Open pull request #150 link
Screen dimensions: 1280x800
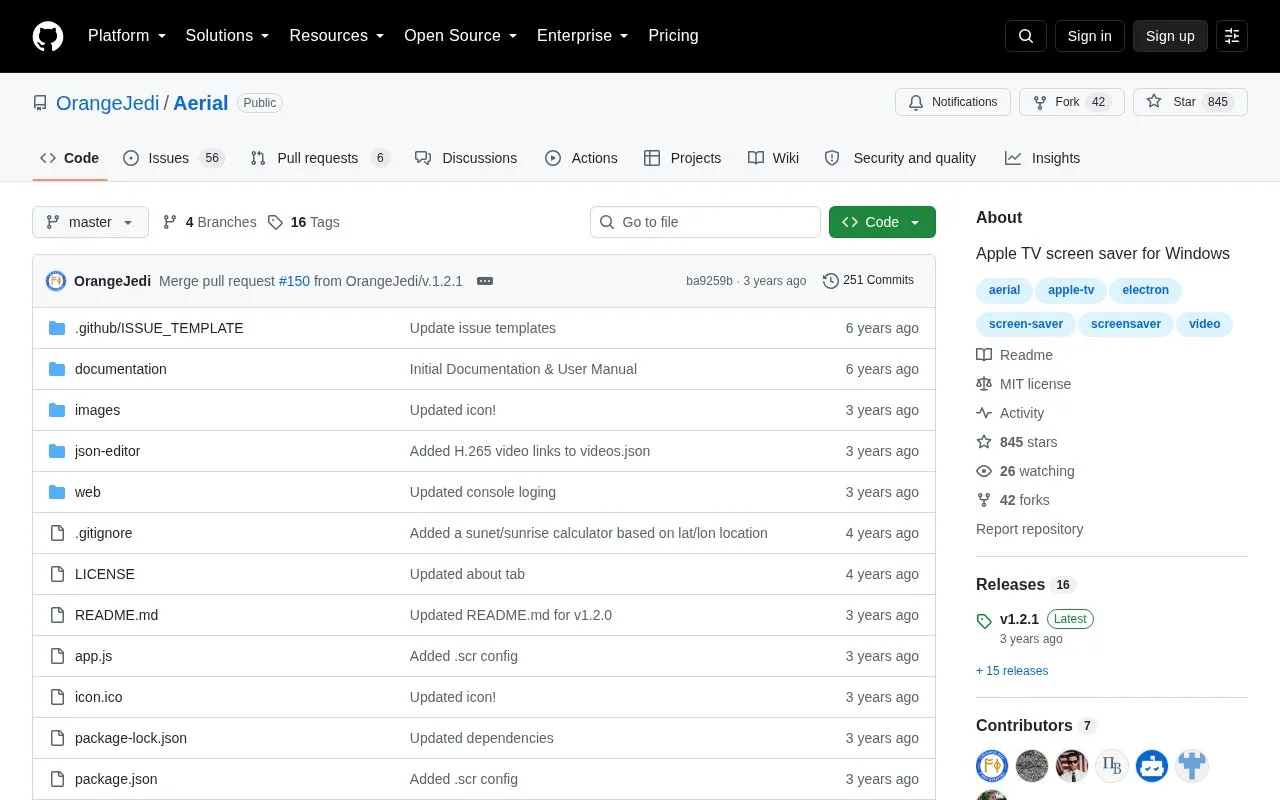coord(294,281)
